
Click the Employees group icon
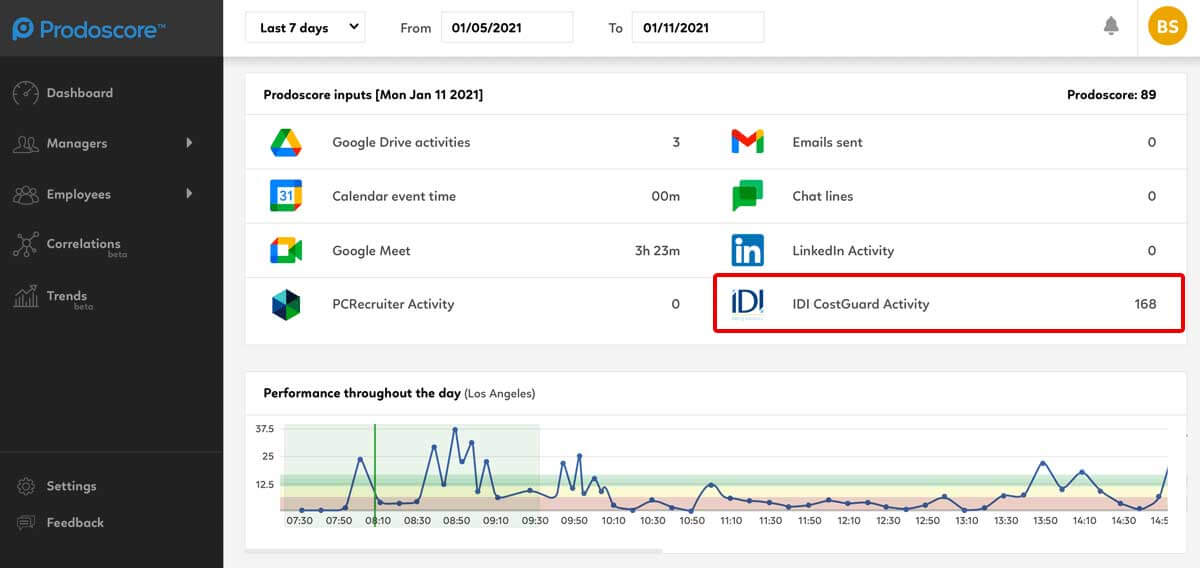[25, 195]
